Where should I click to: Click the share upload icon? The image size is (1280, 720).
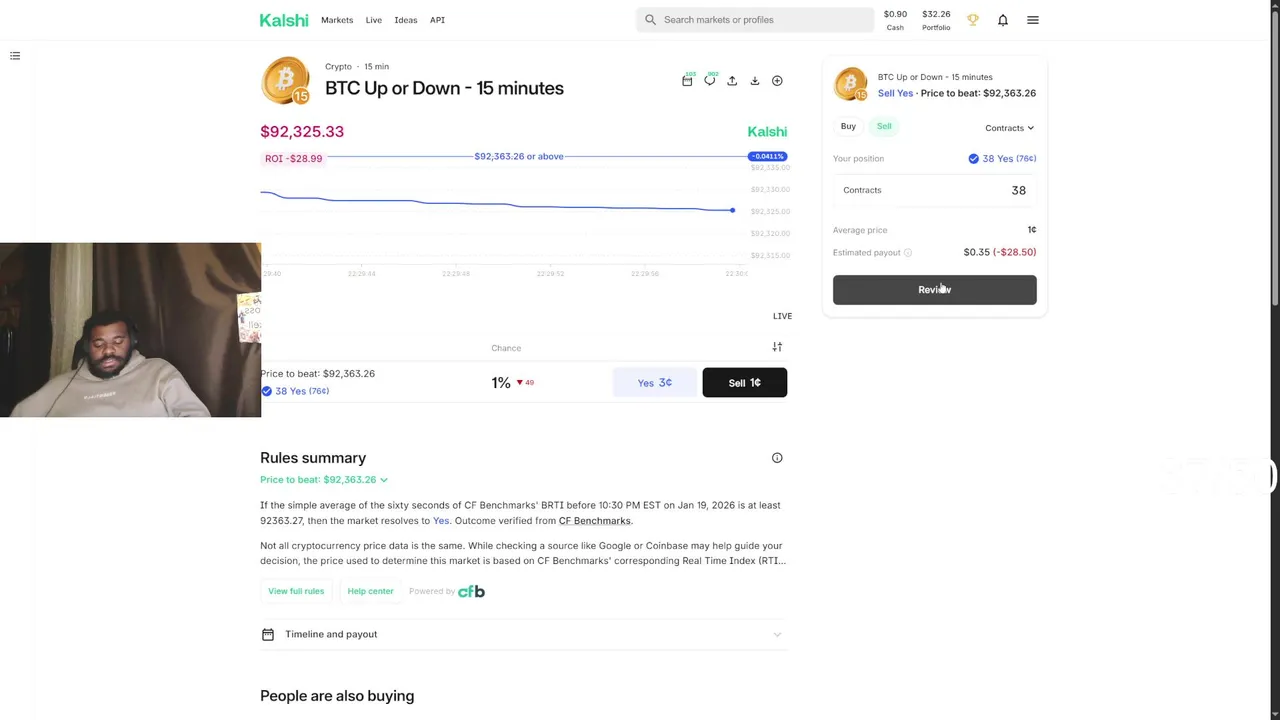732,81
